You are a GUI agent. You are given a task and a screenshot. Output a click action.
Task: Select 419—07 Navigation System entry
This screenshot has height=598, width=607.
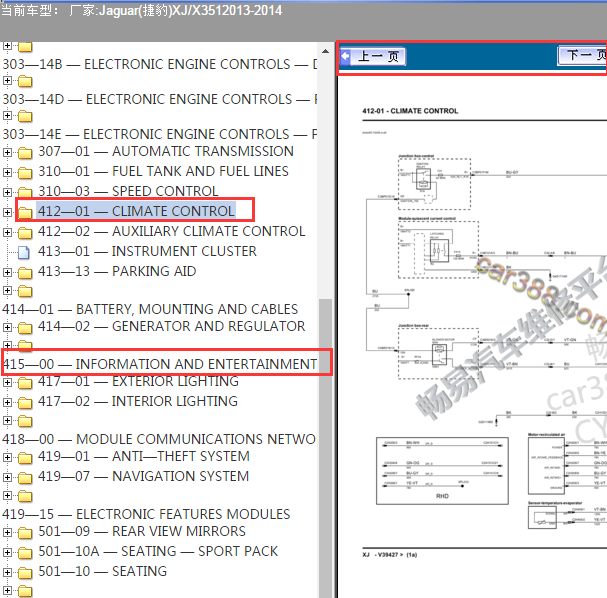coord(143,476)
